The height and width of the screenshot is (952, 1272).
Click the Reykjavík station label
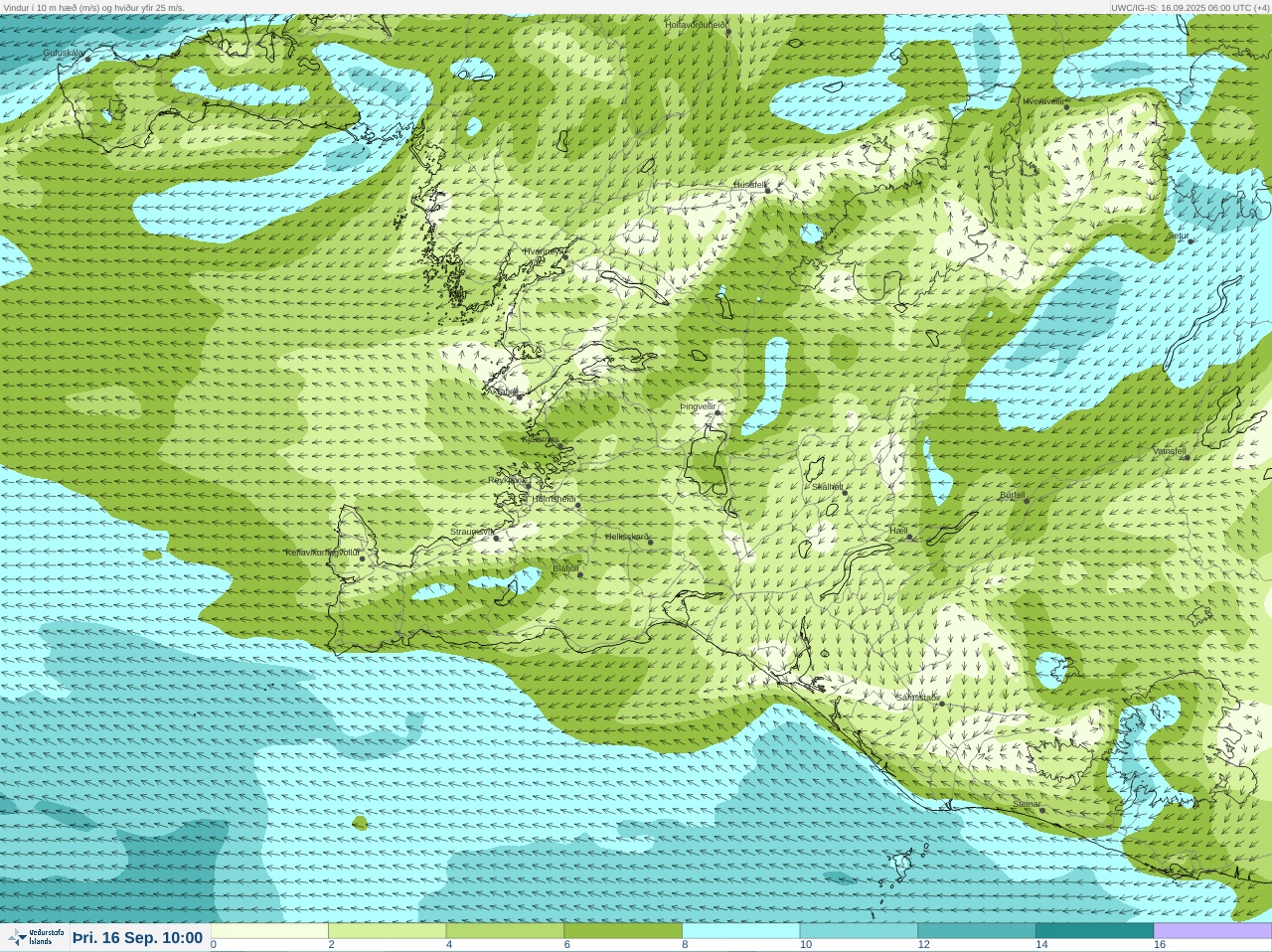pos(509,480)
